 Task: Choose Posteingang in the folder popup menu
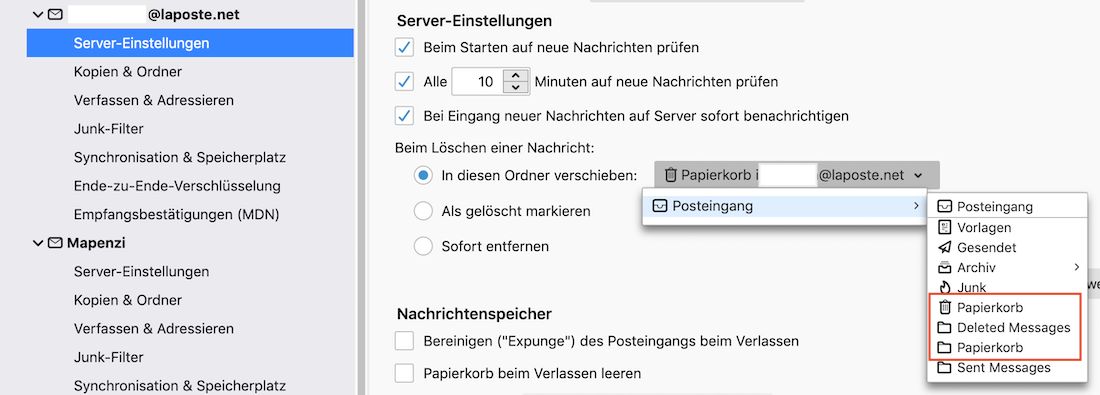(x=784, y=206)
